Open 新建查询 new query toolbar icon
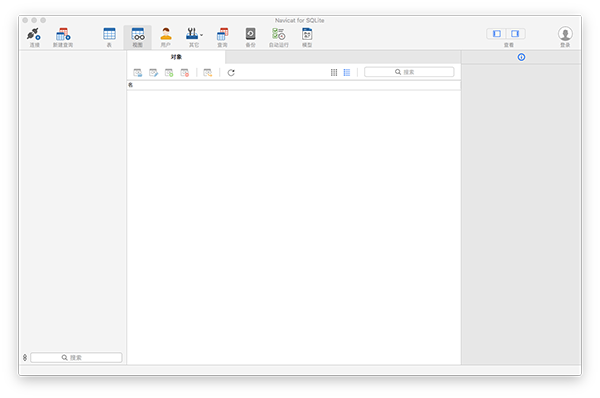 pos(63,34)
